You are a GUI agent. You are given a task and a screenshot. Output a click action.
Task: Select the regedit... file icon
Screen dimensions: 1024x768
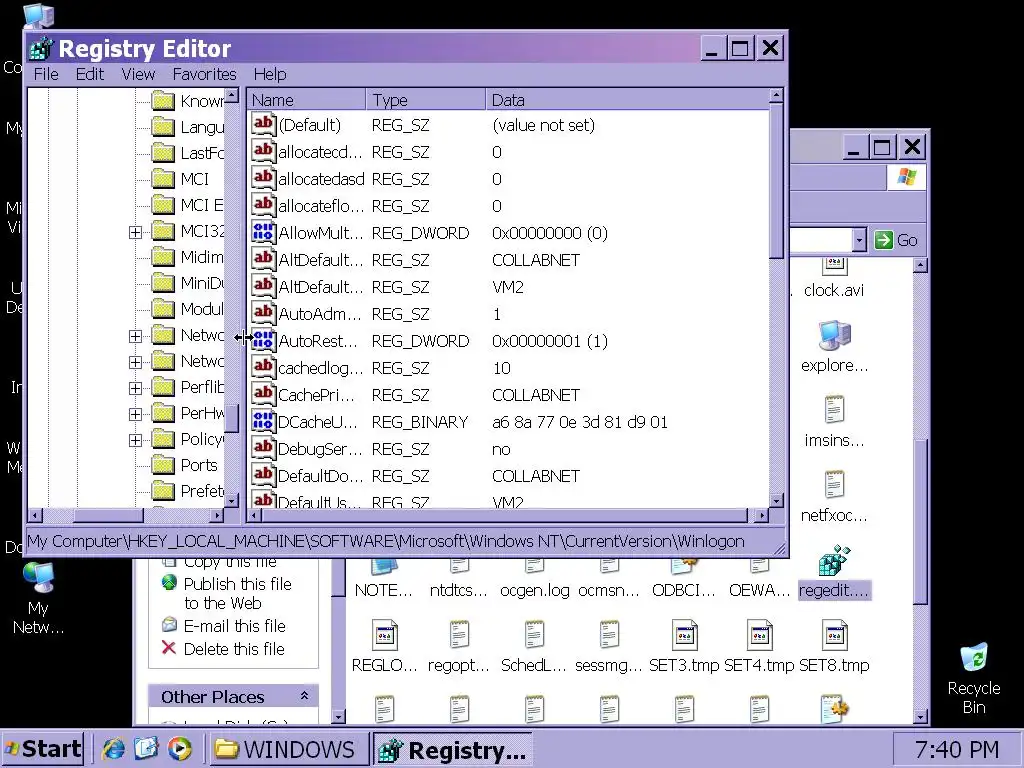coord(834,561)
